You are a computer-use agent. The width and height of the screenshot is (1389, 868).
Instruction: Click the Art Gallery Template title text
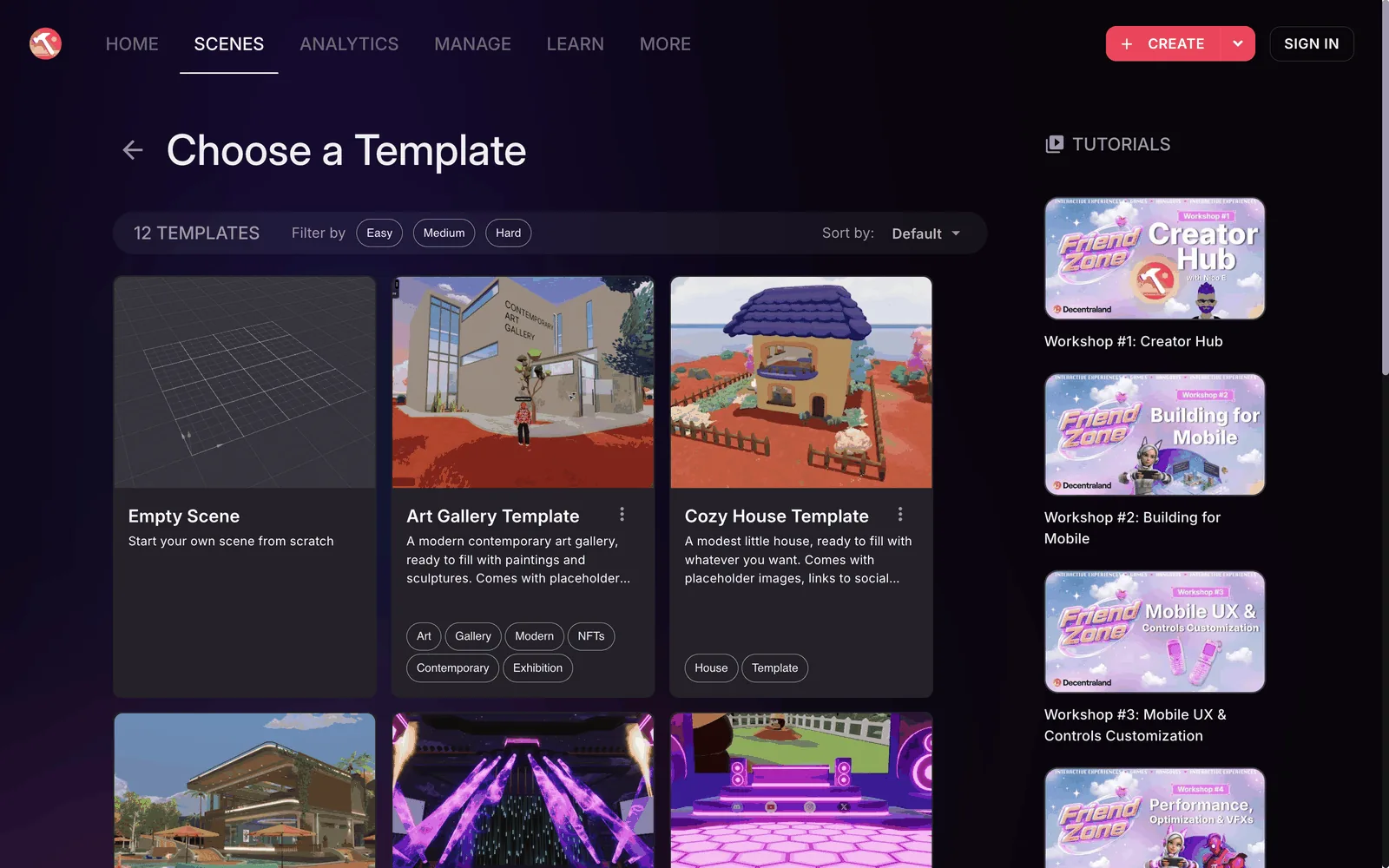point(493,516)
